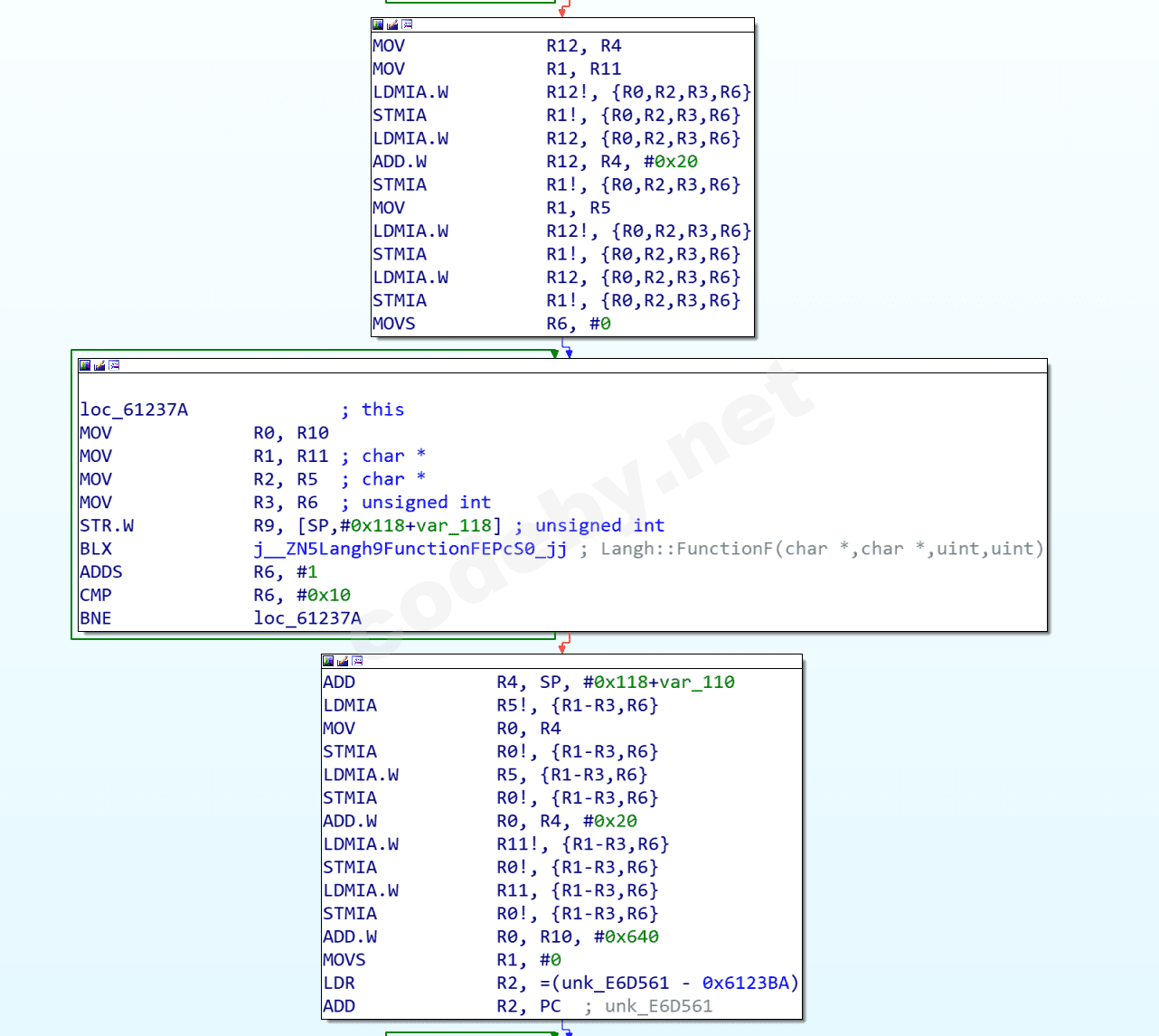Jump to j__ZN5Langh9FunctionFEPcS0_jj in the BLX call
This screenshot has height=1036, width=1159.
[x=410, y=549]
